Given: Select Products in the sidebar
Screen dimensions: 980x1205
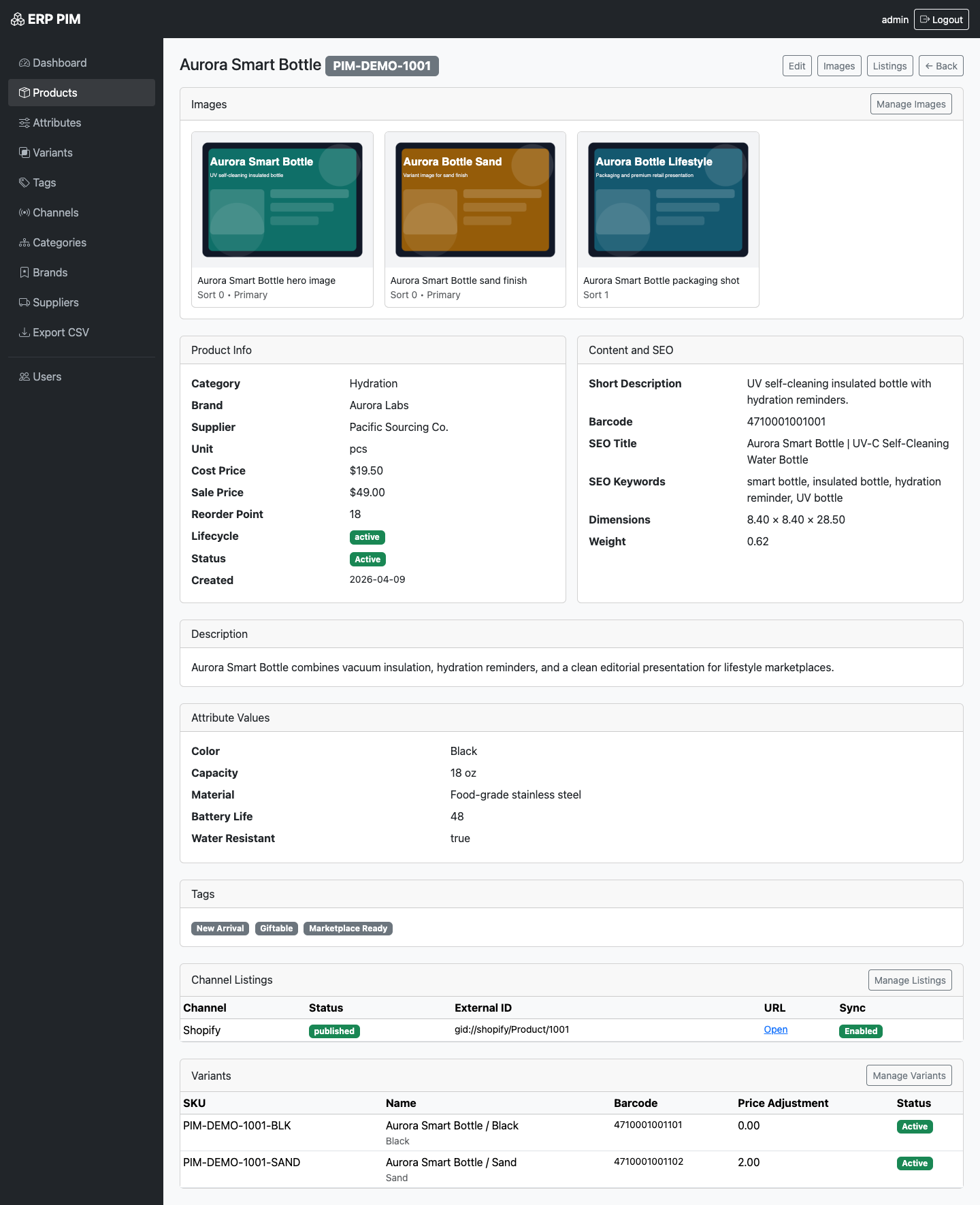Looking at the screenshot, I should [54, 93].
